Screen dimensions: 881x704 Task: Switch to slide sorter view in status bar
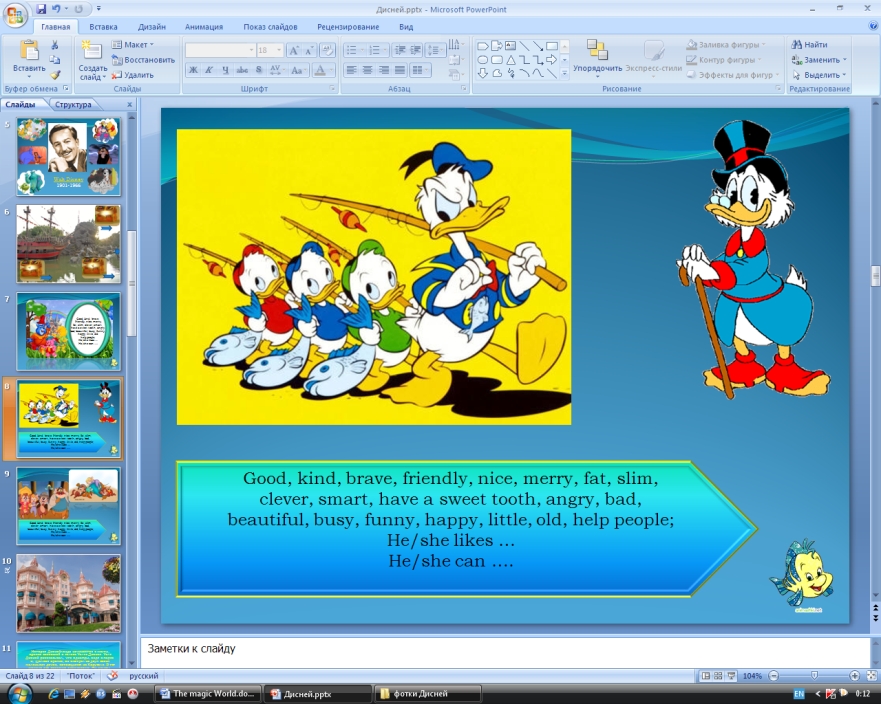click(x=718, y=676)
